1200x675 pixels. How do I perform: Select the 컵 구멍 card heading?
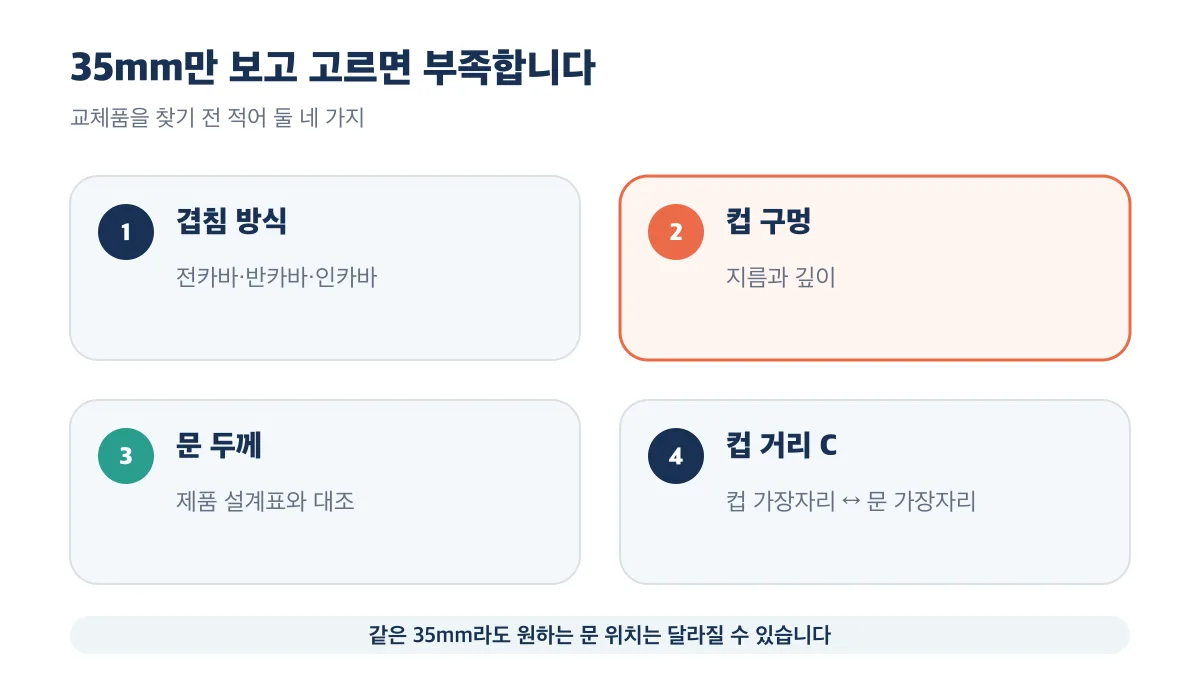tap(768, 222)
